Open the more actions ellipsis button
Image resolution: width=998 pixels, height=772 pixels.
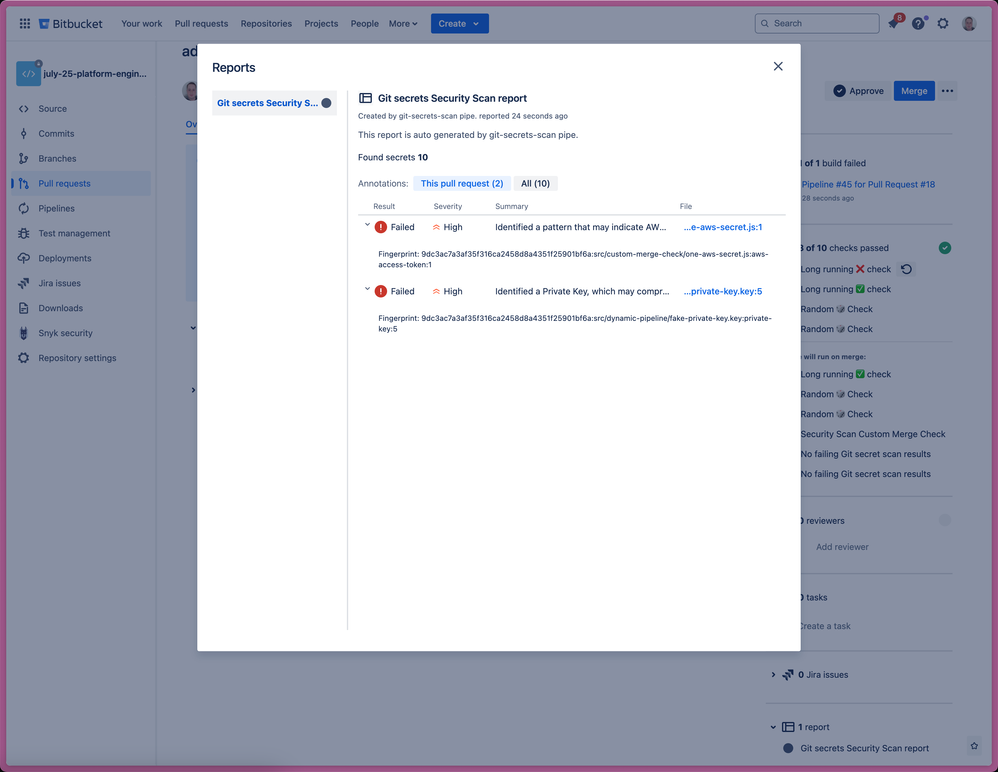coord(947,91)
